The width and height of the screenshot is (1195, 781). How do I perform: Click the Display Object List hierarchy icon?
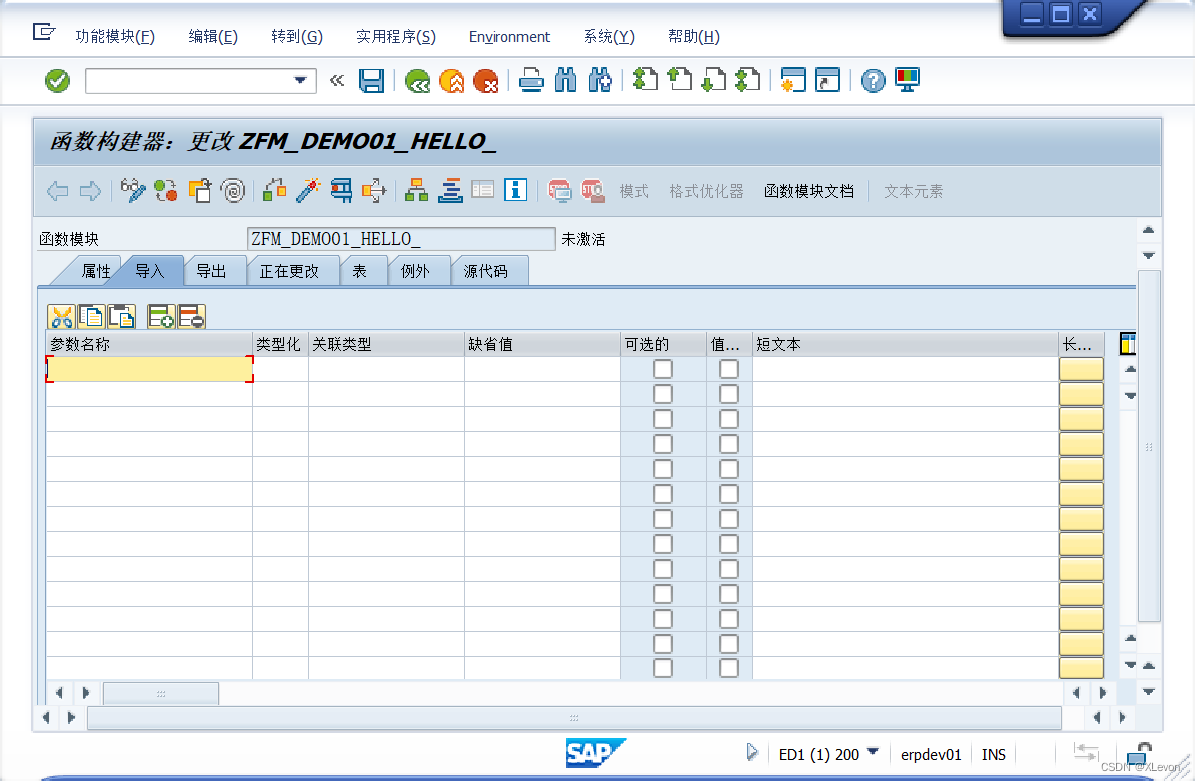(x=416, y=190)
